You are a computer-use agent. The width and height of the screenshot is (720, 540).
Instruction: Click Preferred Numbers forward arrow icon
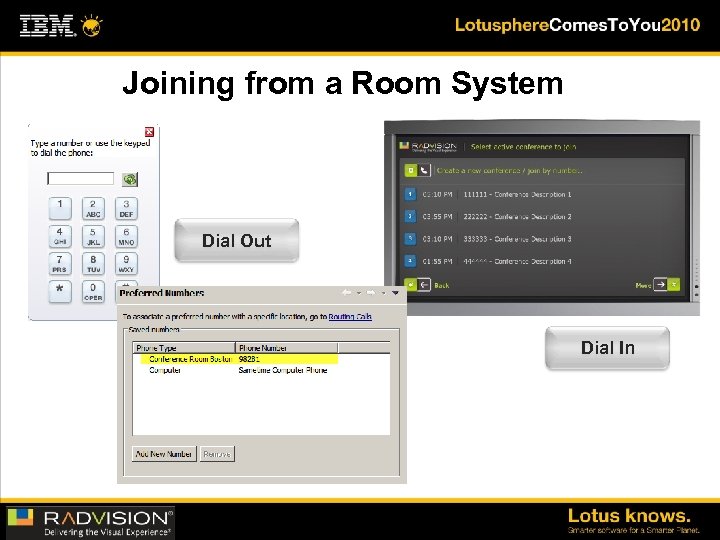pos(371,292)
